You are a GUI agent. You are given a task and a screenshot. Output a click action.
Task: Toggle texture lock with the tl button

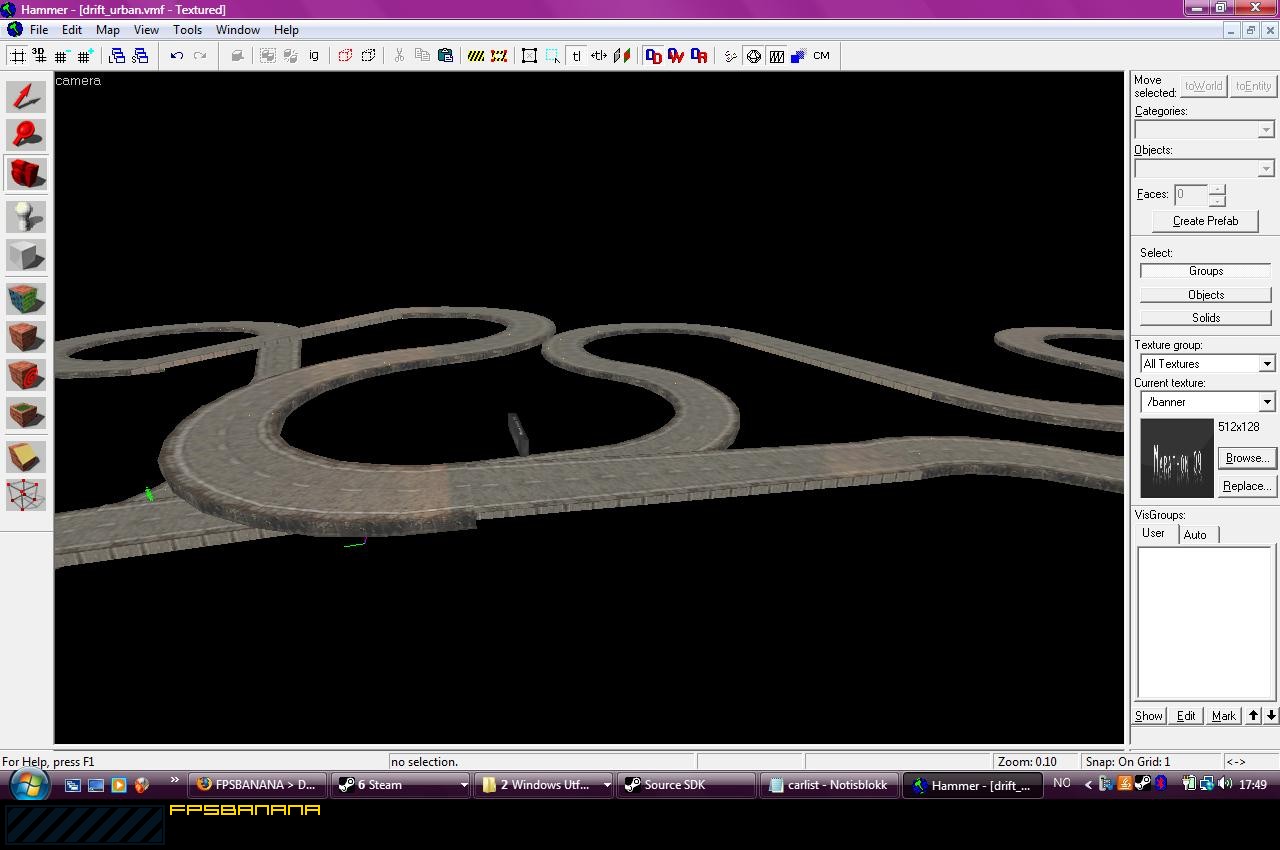(576, 56)
